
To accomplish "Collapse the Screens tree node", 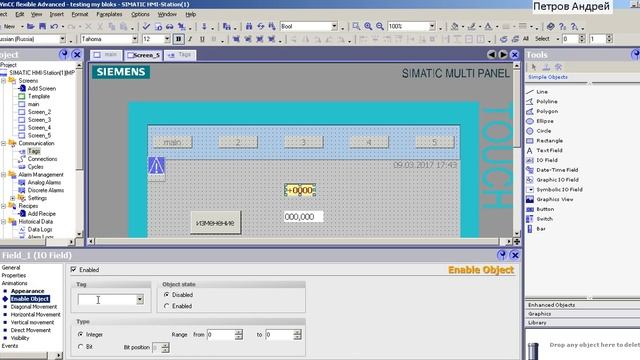I will (x=3, y=81).
